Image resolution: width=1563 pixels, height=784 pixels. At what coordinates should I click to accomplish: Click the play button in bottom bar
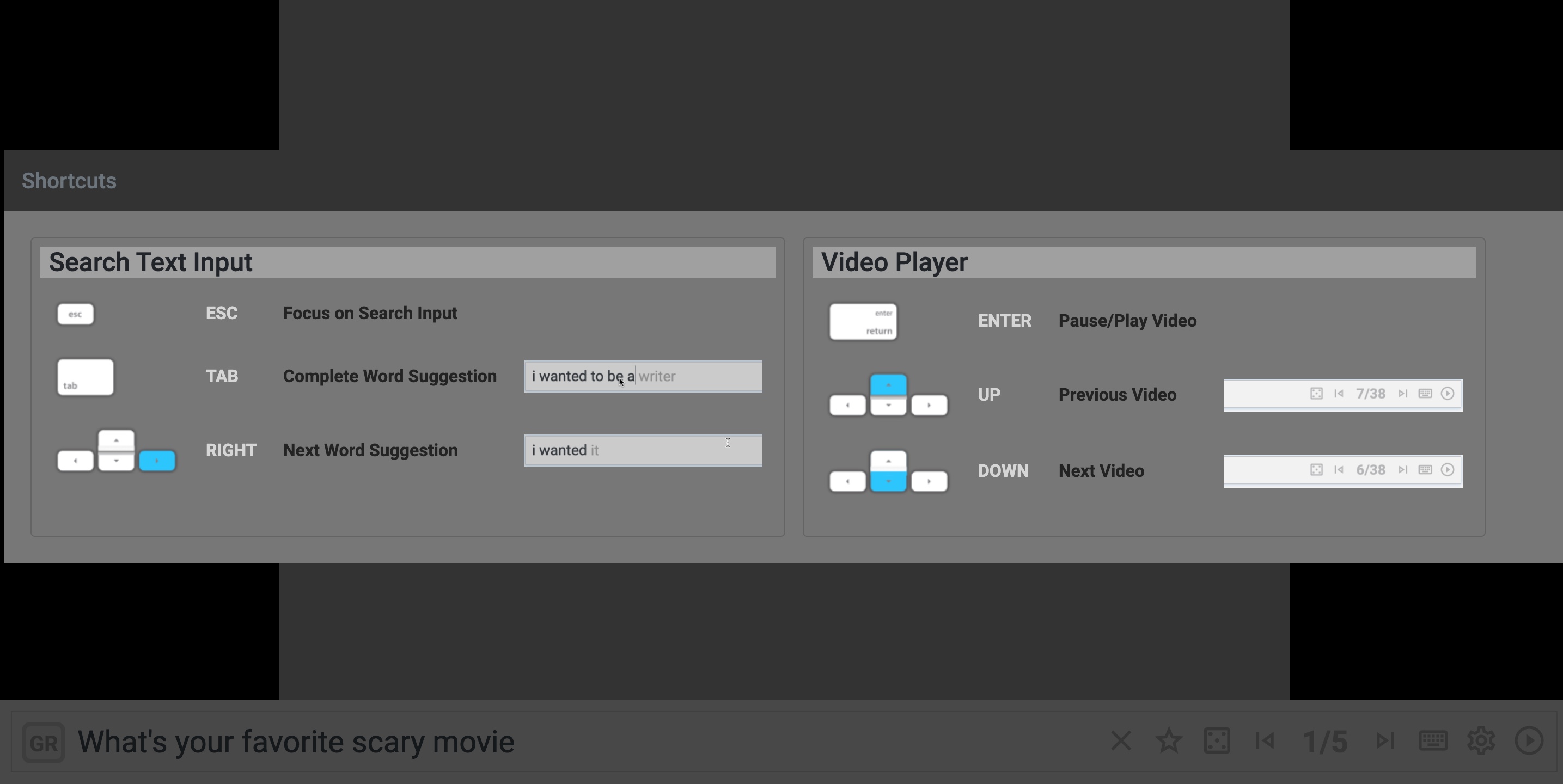(1528, 741)
